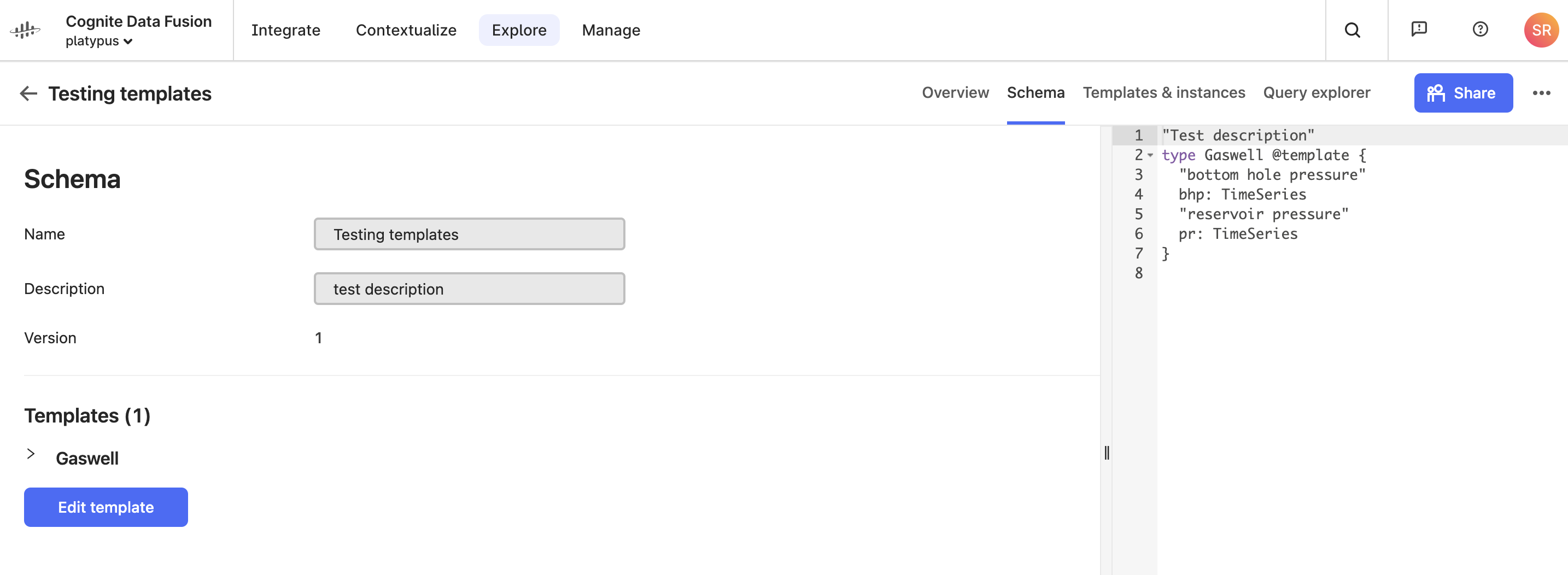Click the Version value 1
Viewport: 1568px width, 575px height.
pyautogui.click(x=318, y=338)
